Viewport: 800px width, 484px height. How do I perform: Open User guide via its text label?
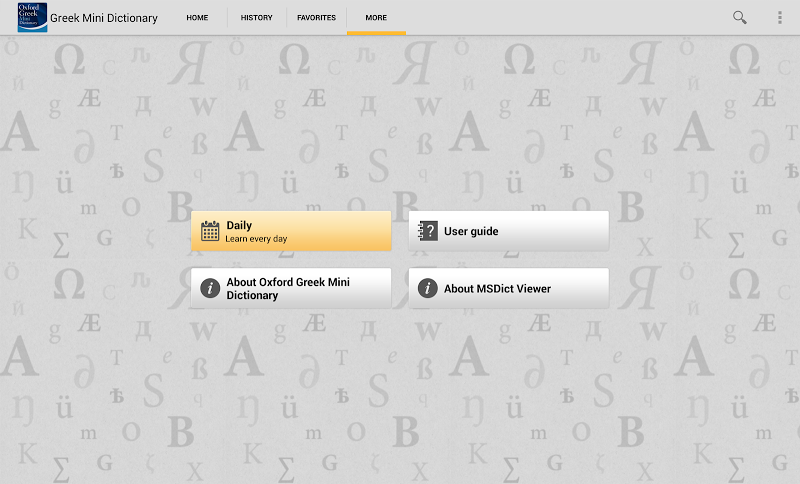[x=471, y=231]
